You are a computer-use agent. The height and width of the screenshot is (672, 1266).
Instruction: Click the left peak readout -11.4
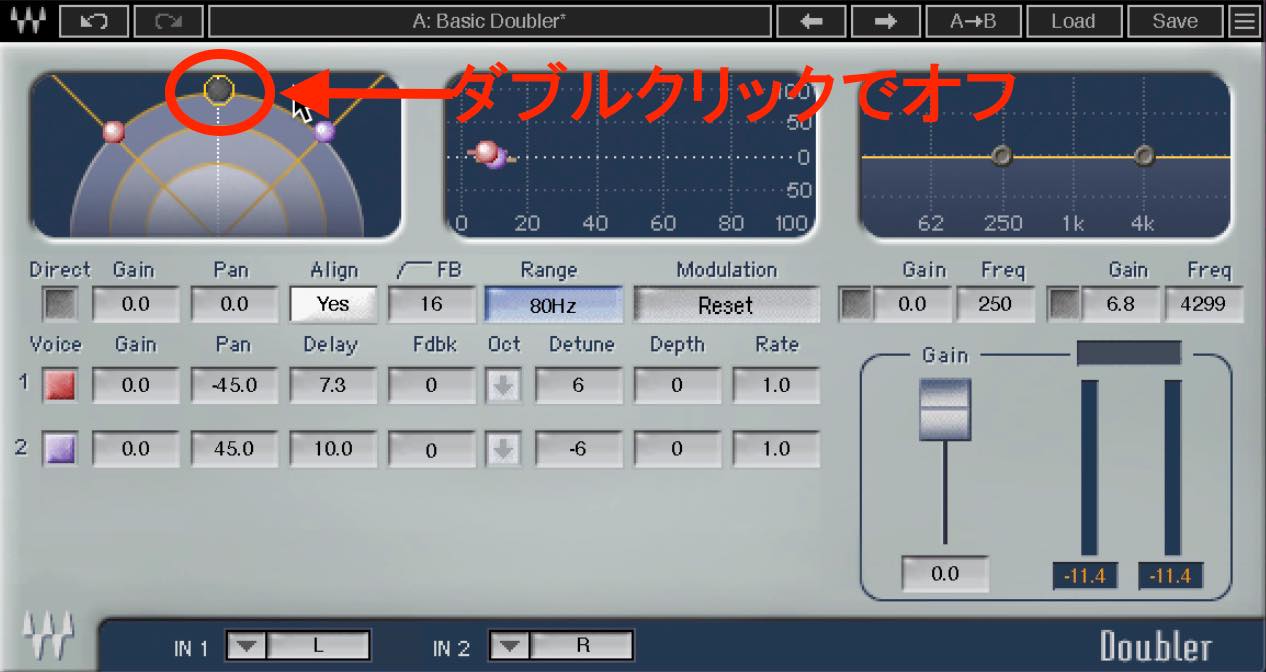[1085, 576]
